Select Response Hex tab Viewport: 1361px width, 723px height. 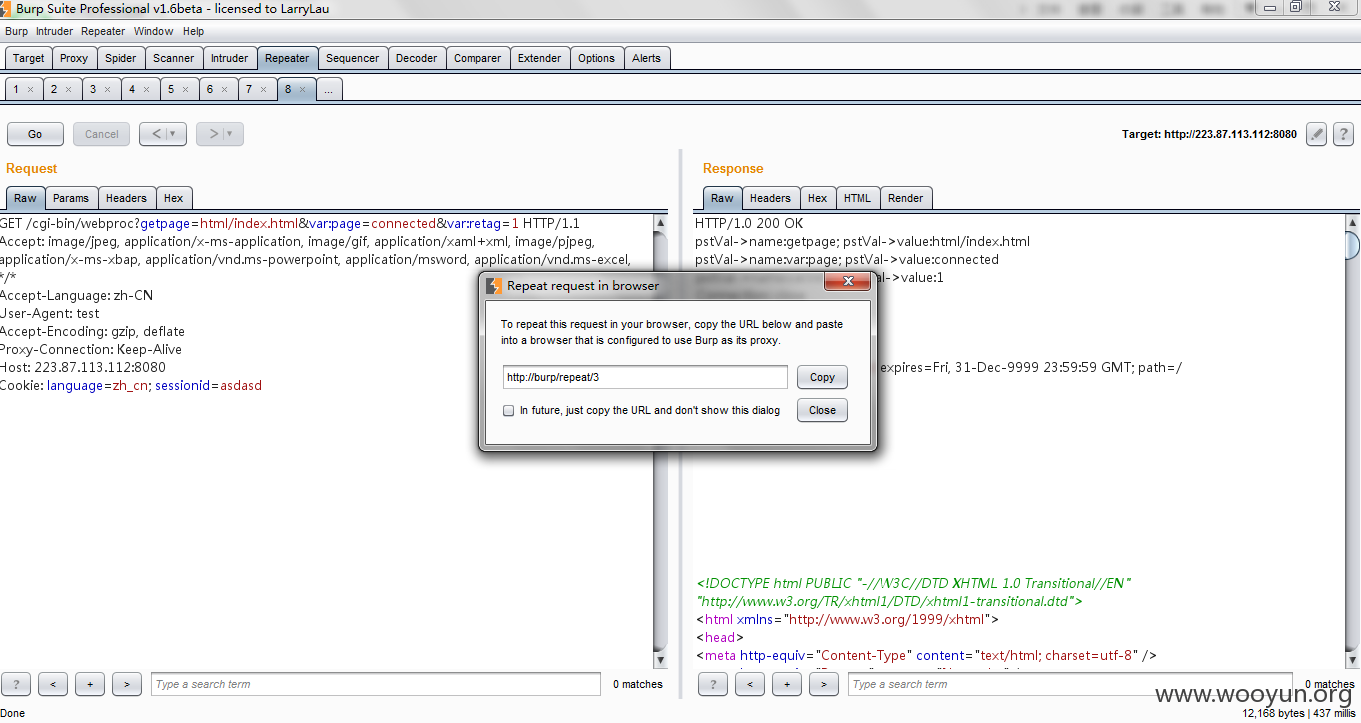(x=818, y=198)
